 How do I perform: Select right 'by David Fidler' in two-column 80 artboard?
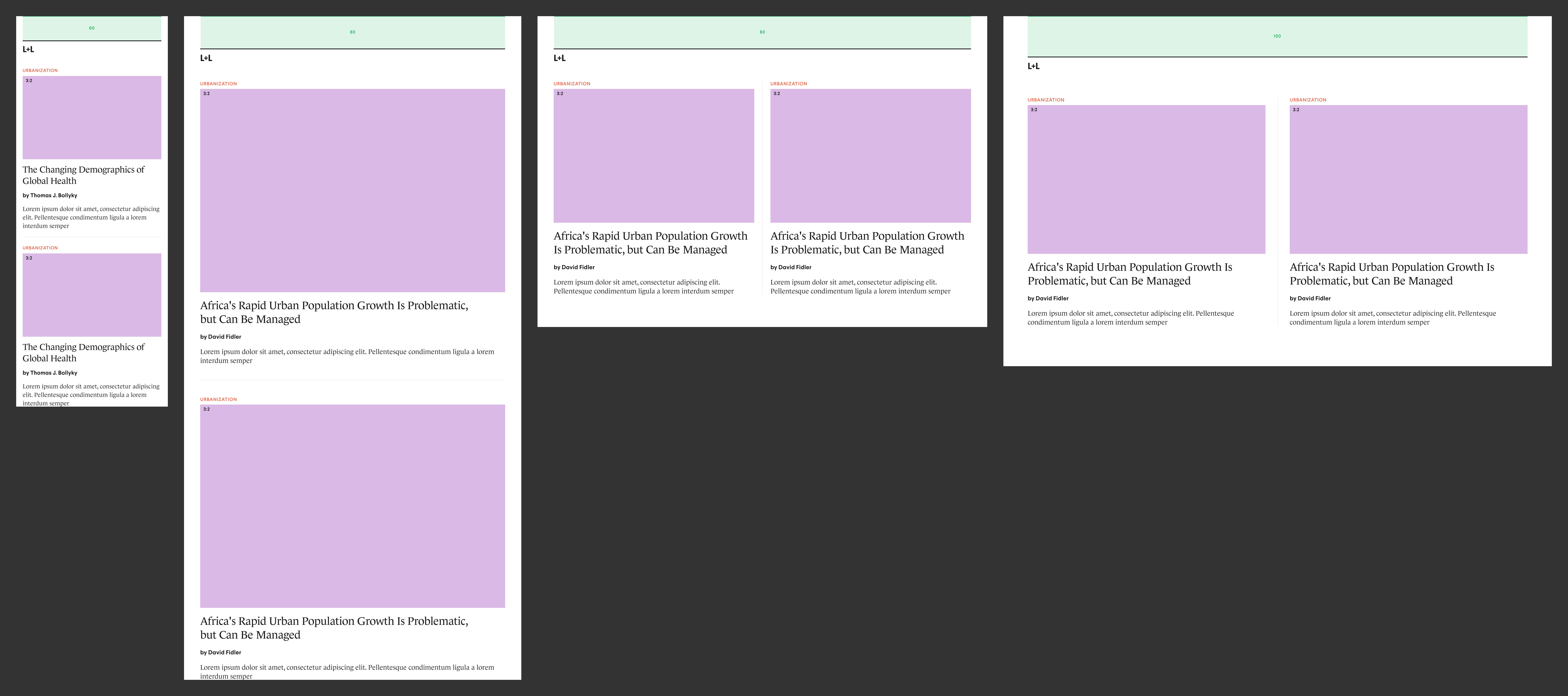[x=791, y=267]
